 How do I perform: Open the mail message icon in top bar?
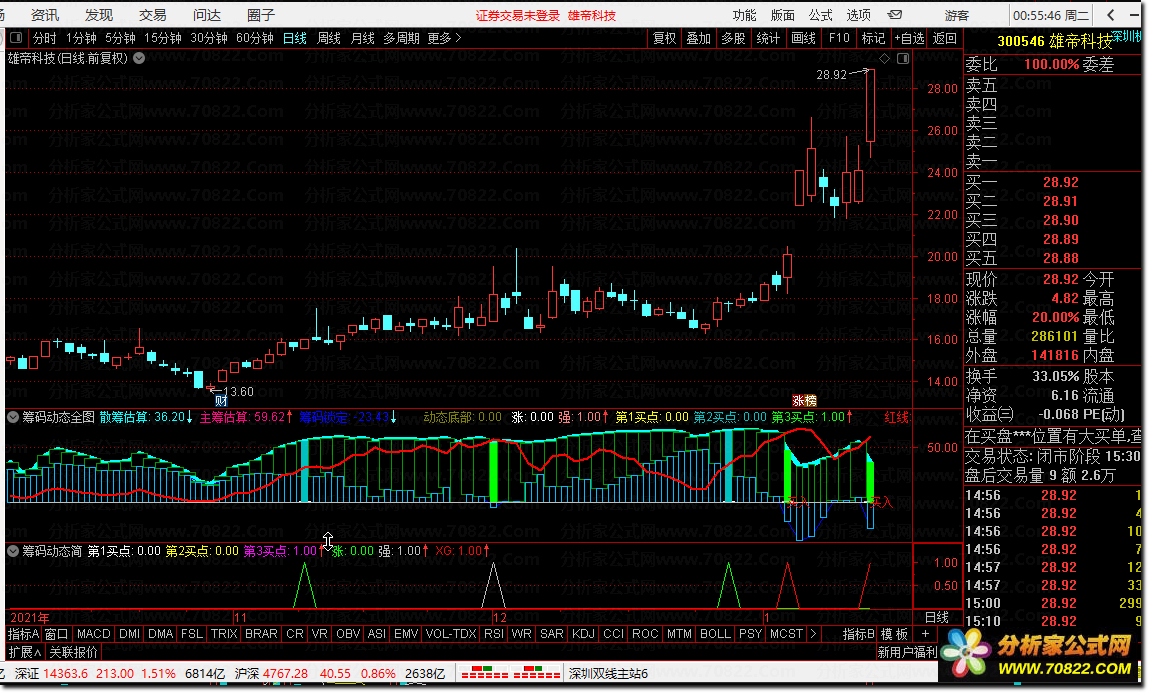coord(895,15)
